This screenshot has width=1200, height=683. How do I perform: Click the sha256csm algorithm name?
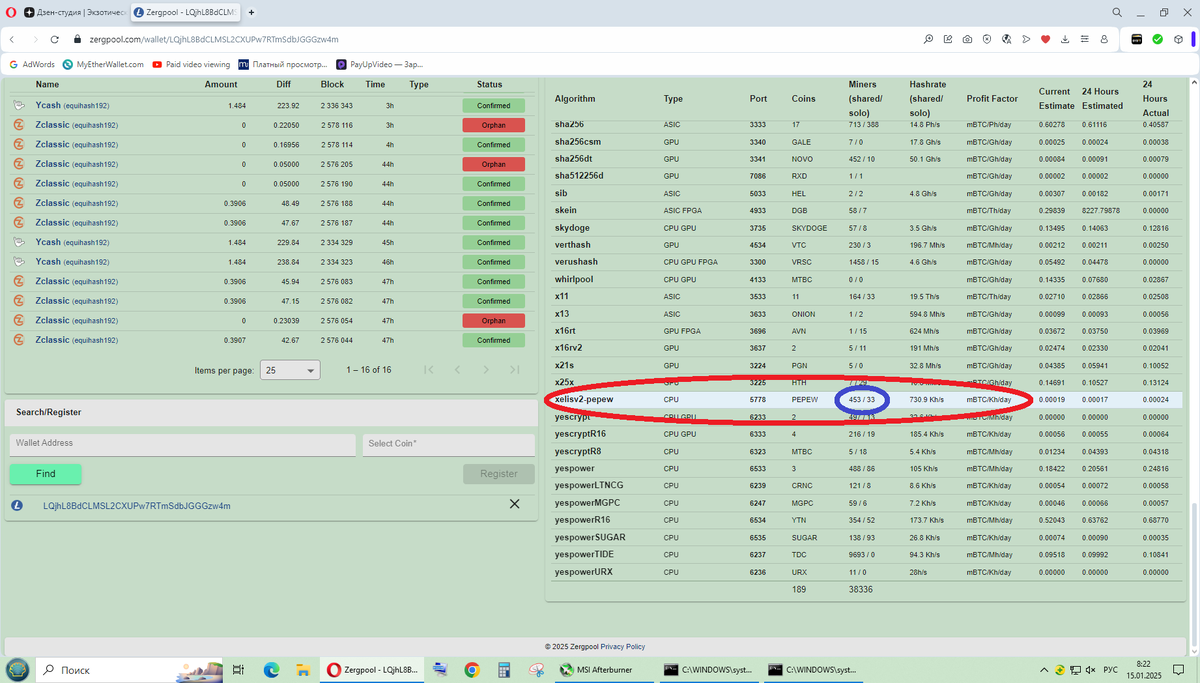578,141
